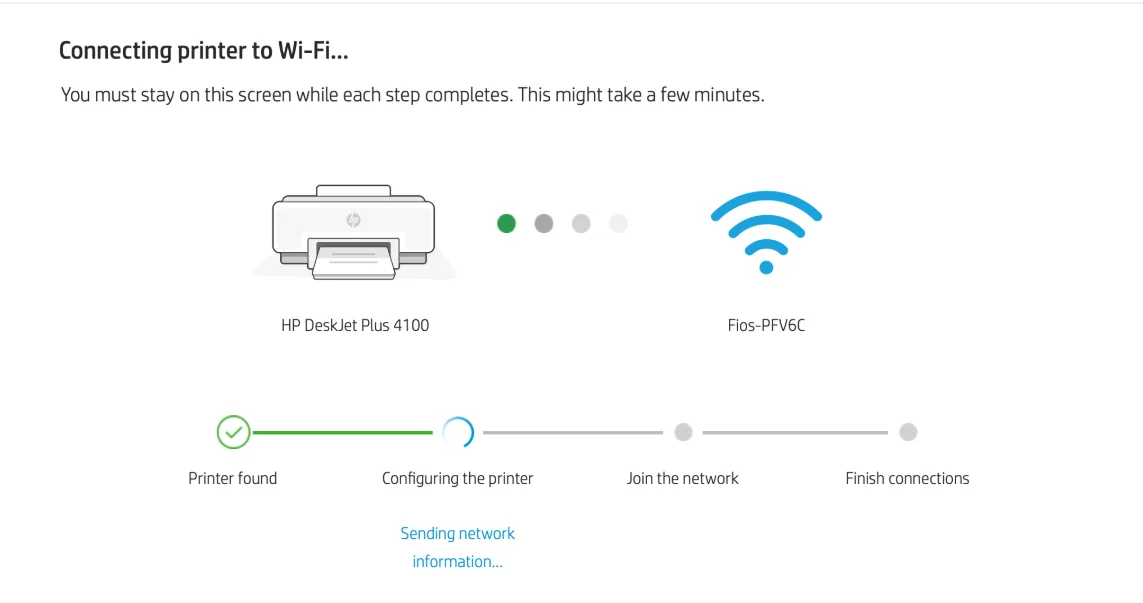
Task: Select the Join the network step label
Action: point(683,479)
